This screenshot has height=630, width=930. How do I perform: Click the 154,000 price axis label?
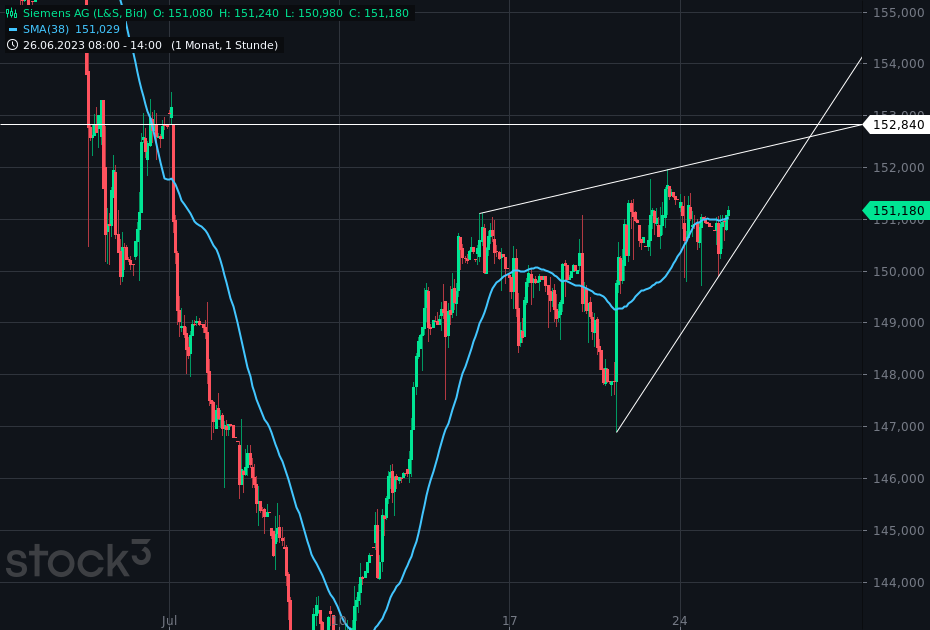(x=899, y=63)
